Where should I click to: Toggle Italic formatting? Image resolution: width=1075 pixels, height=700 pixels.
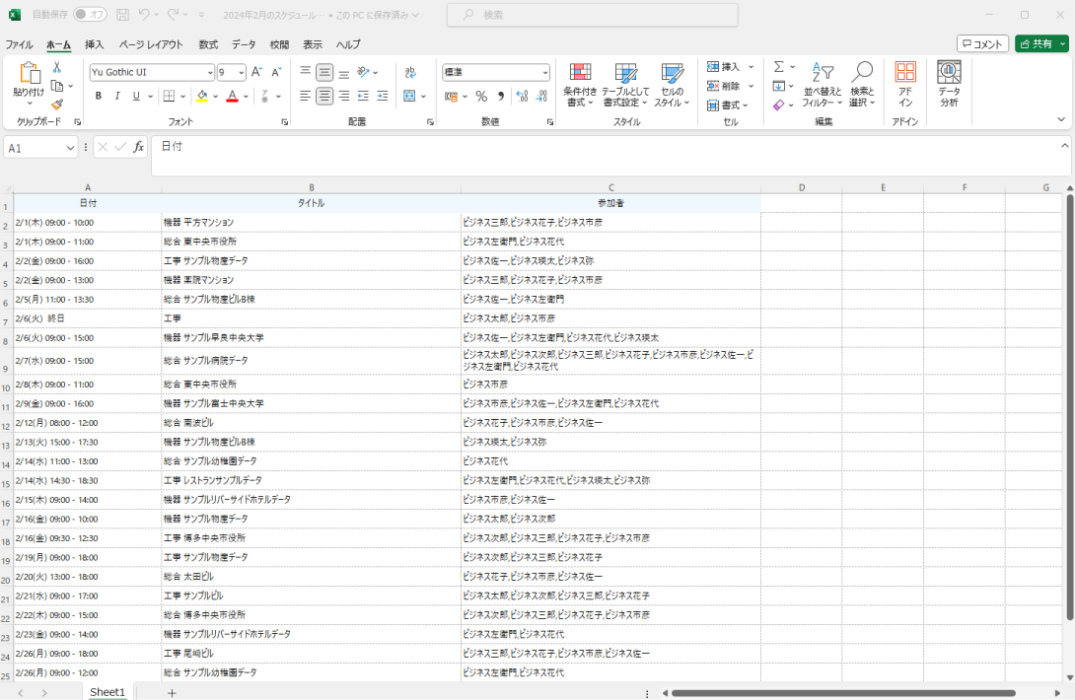point(117,96)
